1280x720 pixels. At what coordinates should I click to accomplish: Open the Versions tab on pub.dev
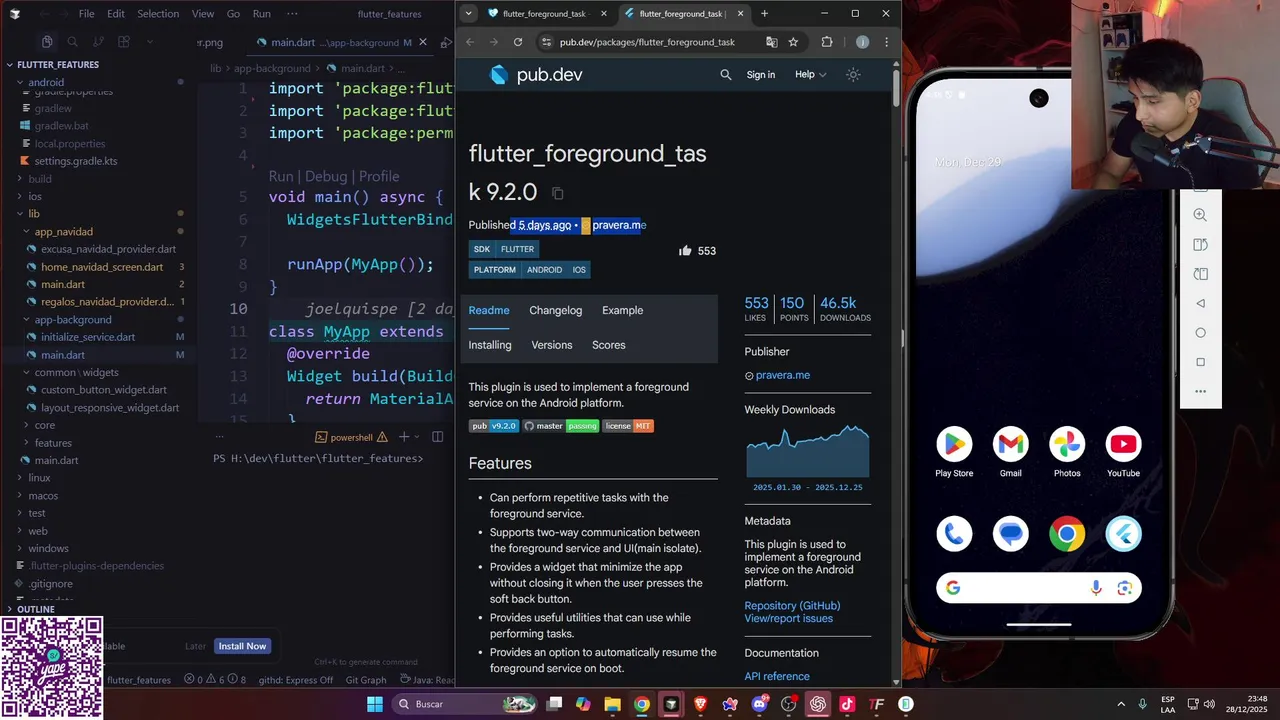pos(552,345)
